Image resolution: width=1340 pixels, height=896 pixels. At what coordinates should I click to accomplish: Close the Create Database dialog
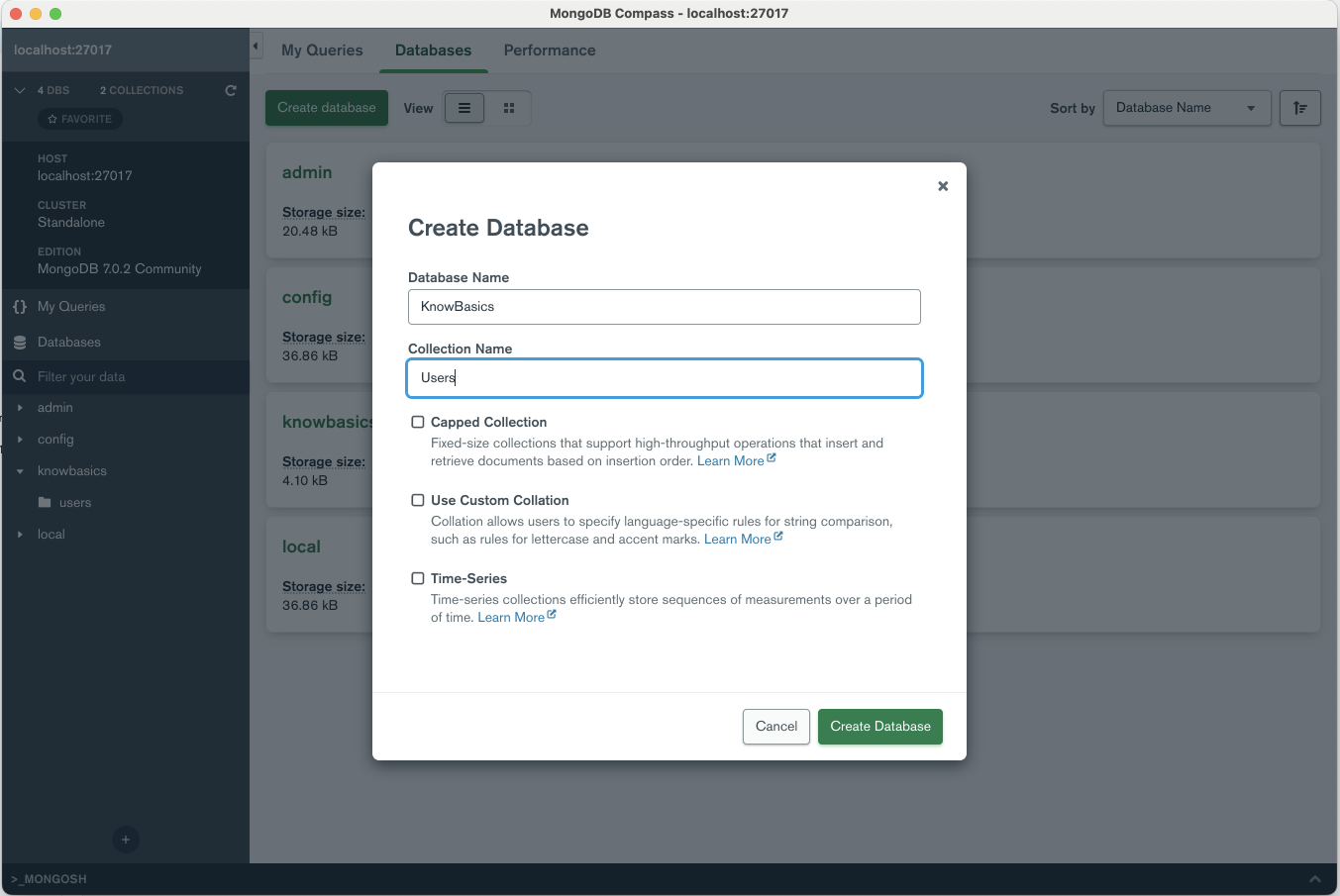[x=943, y=186]
